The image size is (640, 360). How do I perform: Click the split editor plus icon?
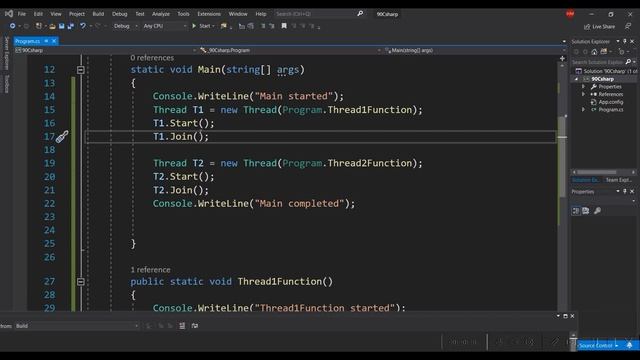point(562,58)
